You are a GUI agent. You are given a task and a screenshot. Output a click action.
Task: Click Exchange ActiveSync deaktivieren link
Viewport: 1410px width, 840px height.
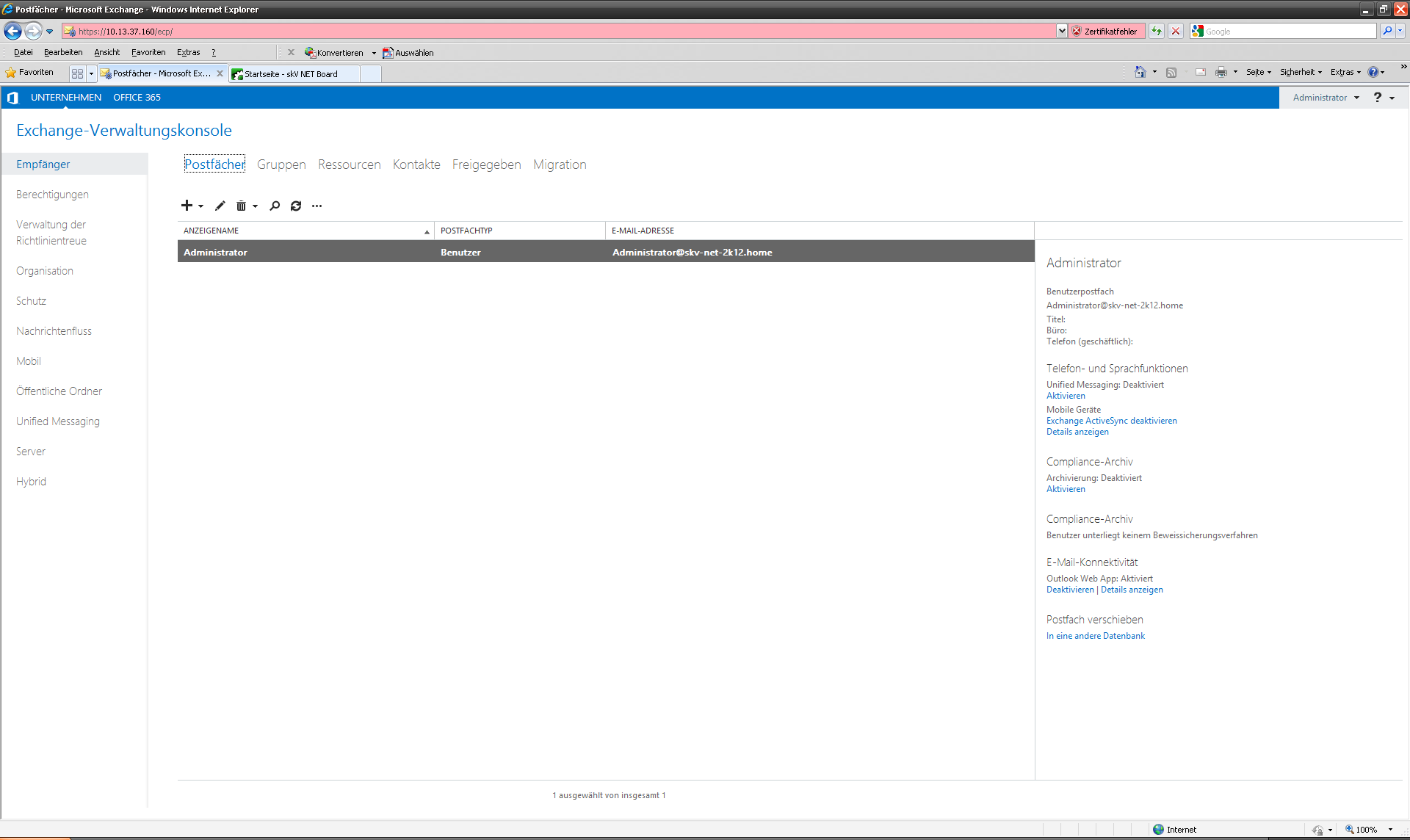1111,421
